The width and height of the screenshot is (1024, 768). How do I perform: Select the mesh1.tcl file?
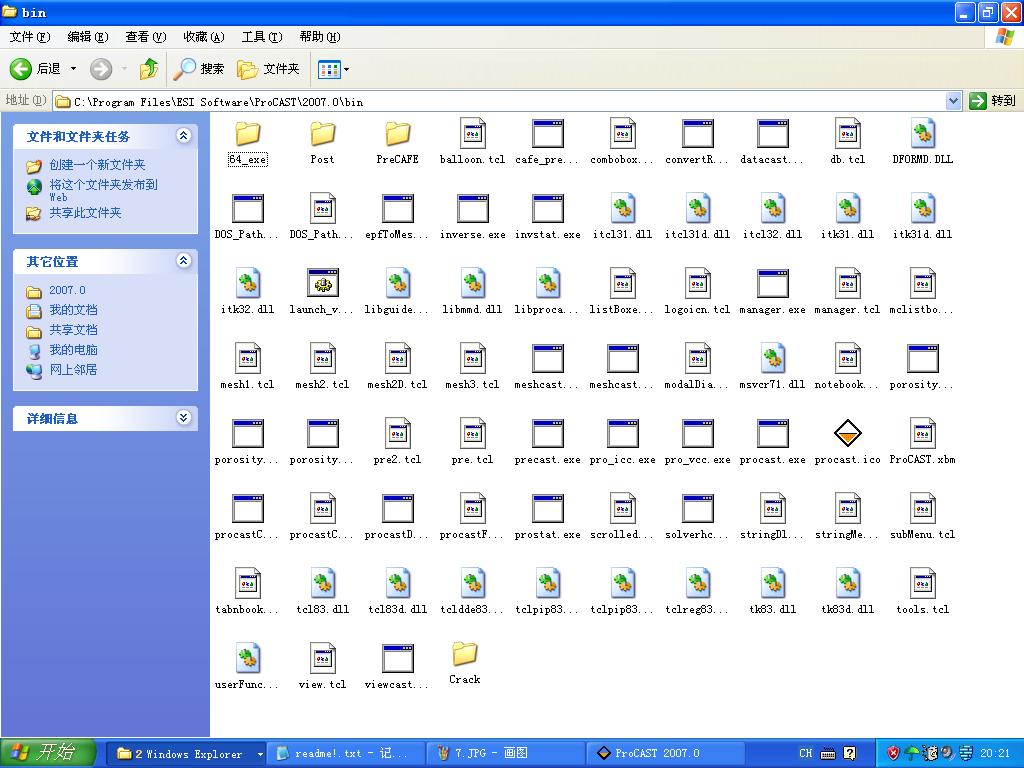click(x=248, y=368)
